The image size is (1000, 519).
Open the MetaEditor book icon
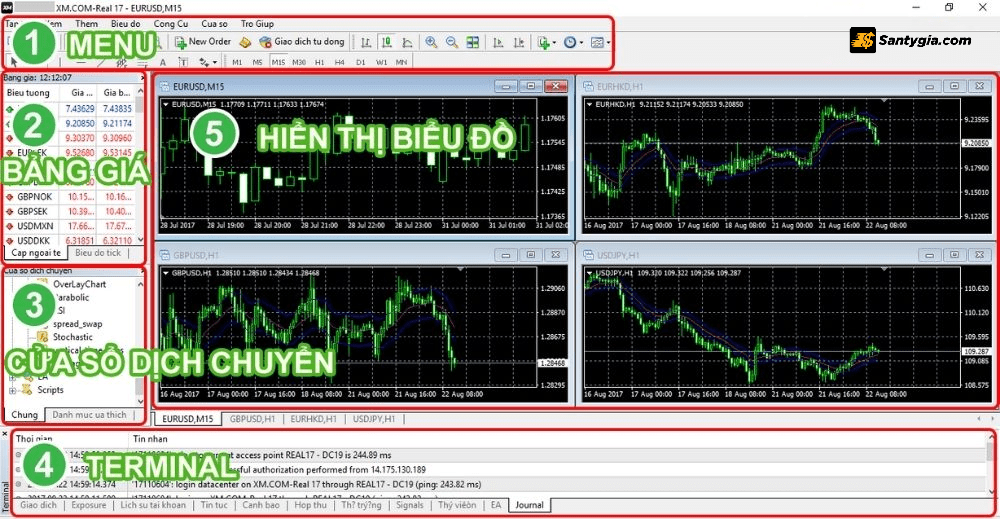pos(245,42)
